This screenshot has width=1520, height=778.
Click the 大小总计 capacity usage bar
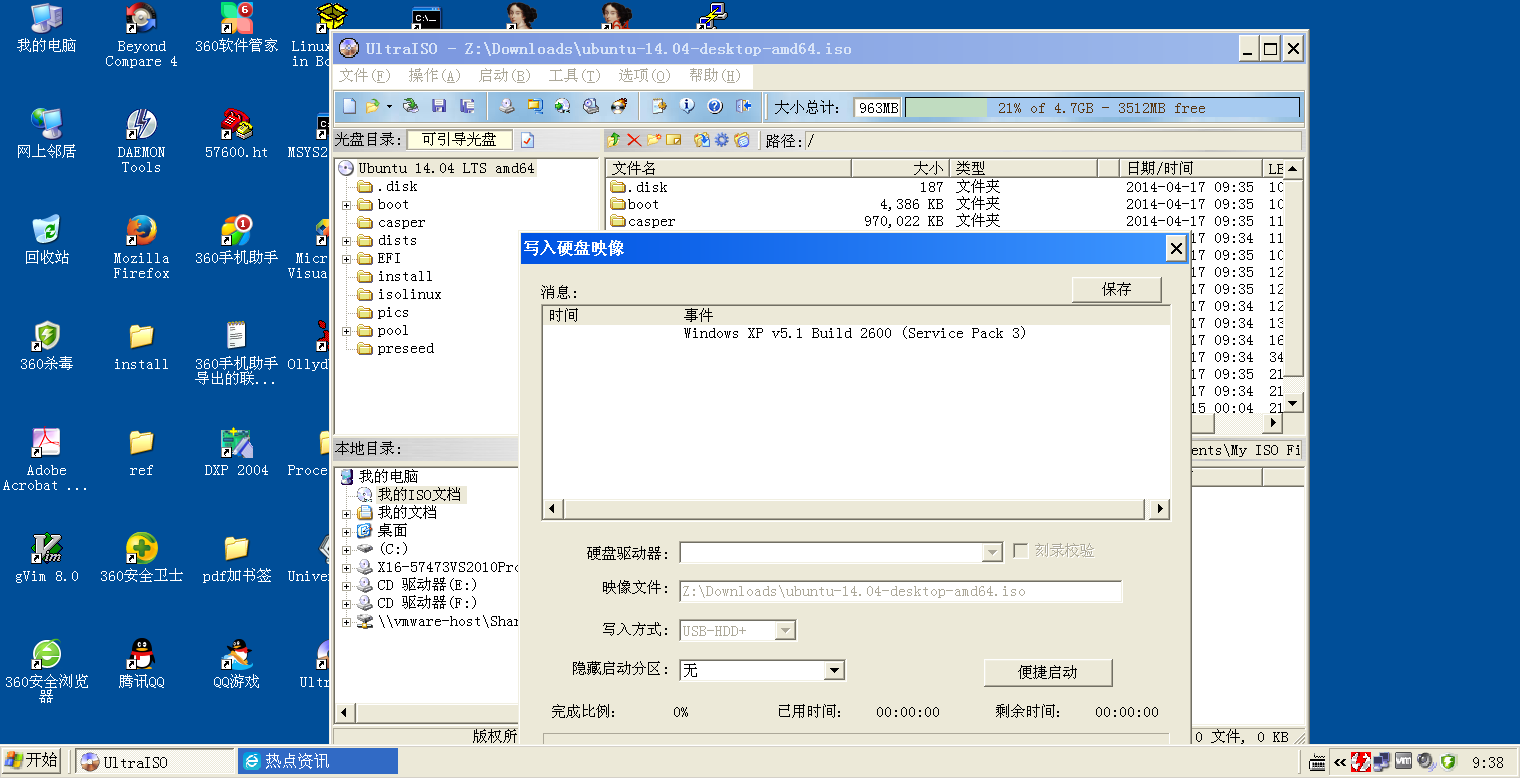pyautogui.click(x=1102, y=108)
